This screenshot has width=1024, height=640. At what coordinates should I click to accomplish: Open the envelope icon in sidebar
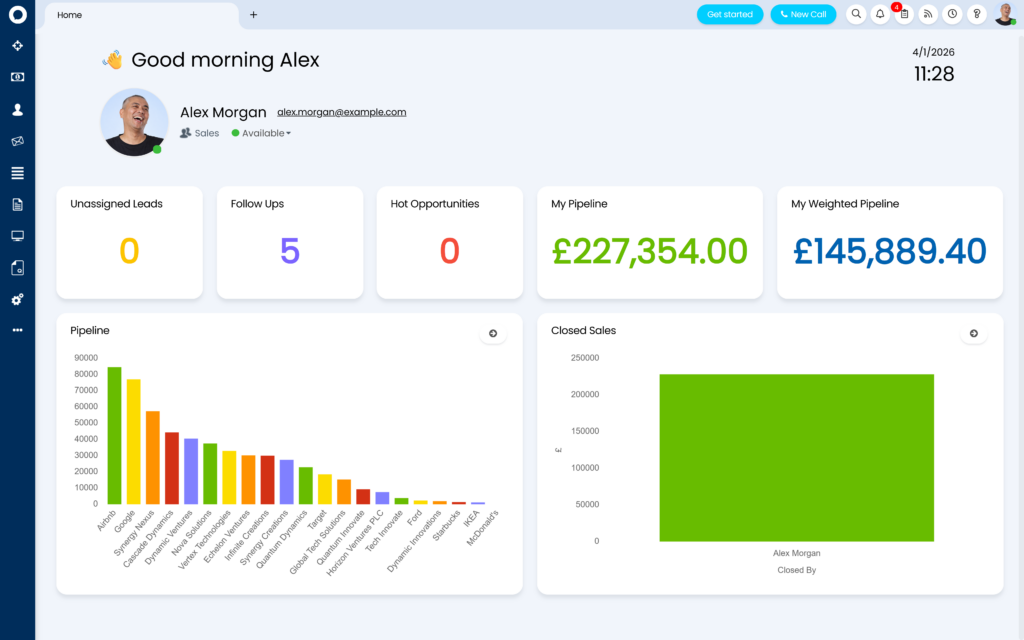tap(17, 141)
